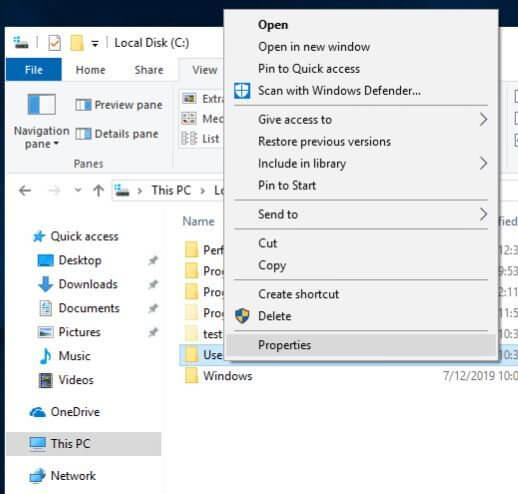Open the File tab
Screen dimensions: 518x494
tap(34, 70)
